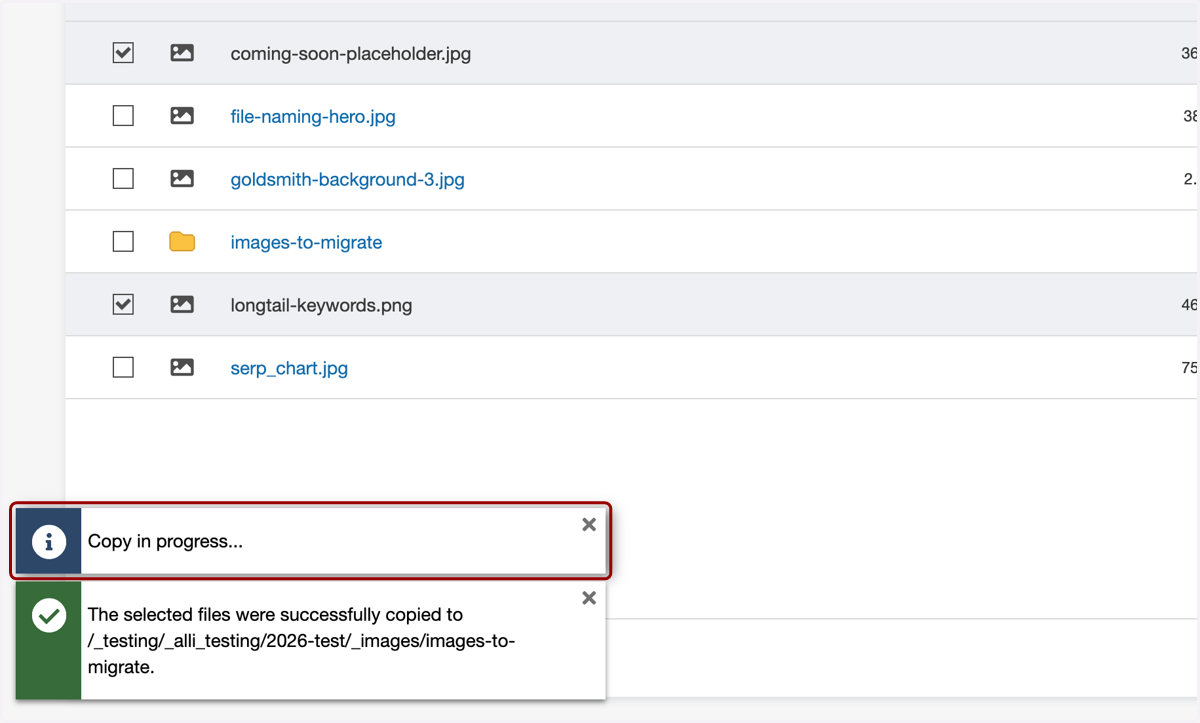The image size is (1200, 723).
Task: Click the Copy in progress... message text
Action: (x=165, y=542)
